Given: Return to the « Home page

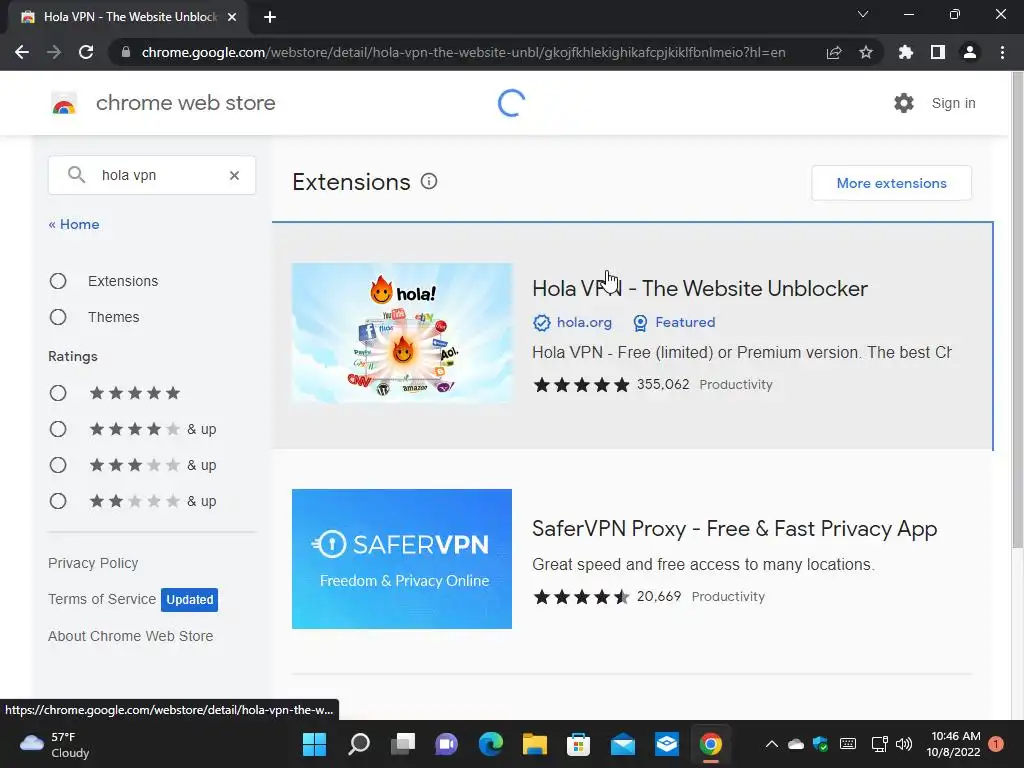Looking at the screenshot, I should point(74,224).
